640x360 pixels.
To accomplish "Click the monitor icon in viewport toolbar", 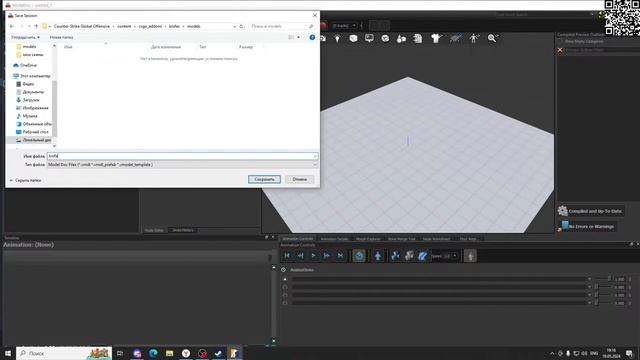I will click(369, 38).
